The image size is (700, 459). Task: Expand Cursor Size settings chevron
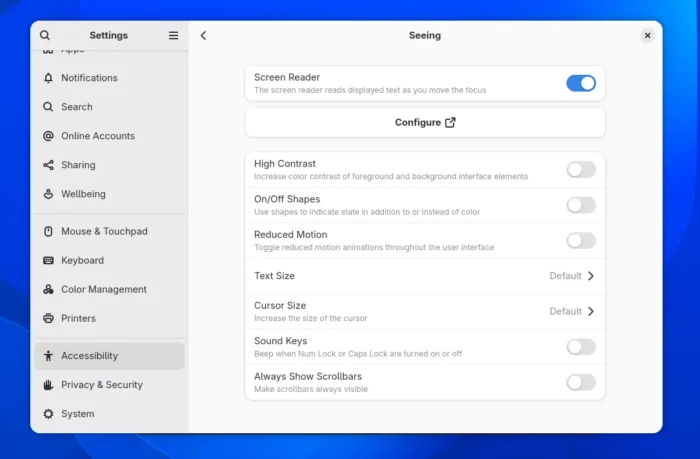591,311
